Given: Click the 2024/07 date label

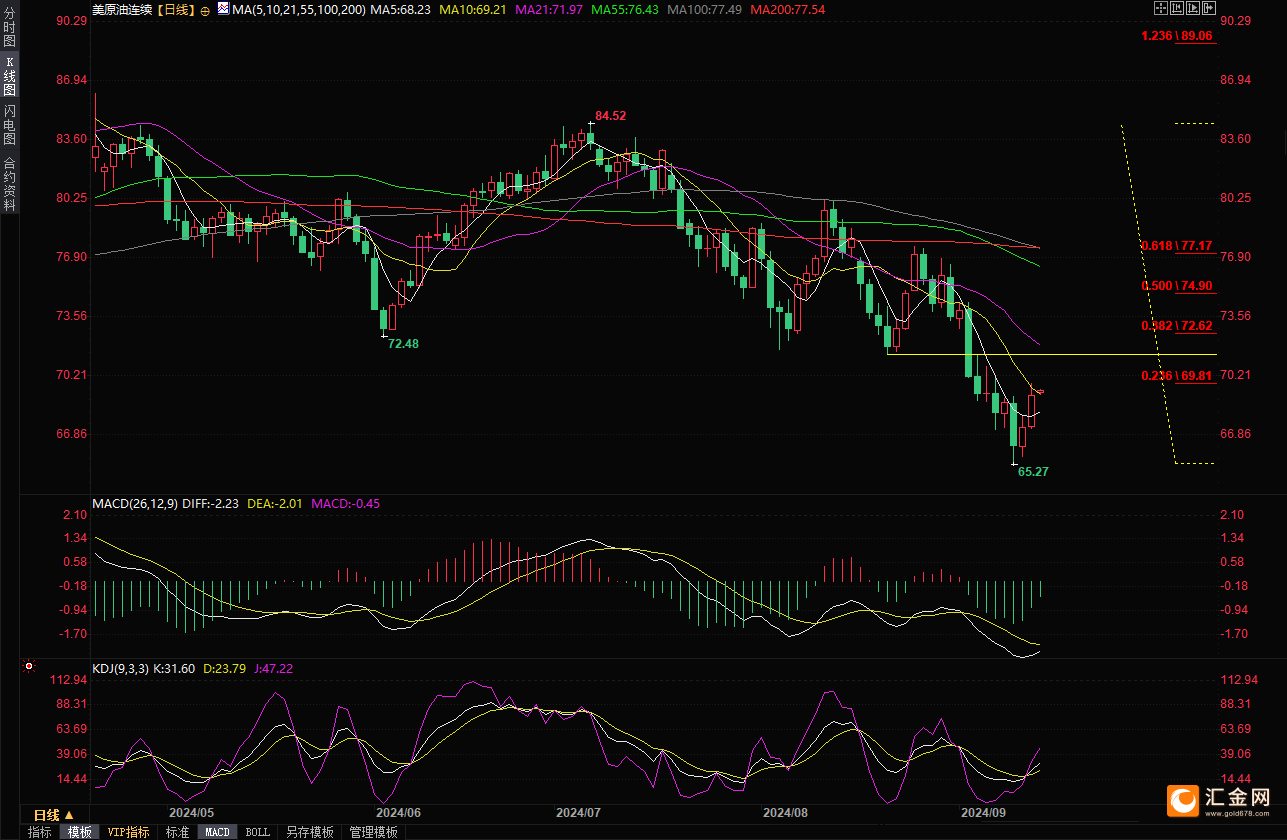Looking at the screenshot, I should coord(578,812).
